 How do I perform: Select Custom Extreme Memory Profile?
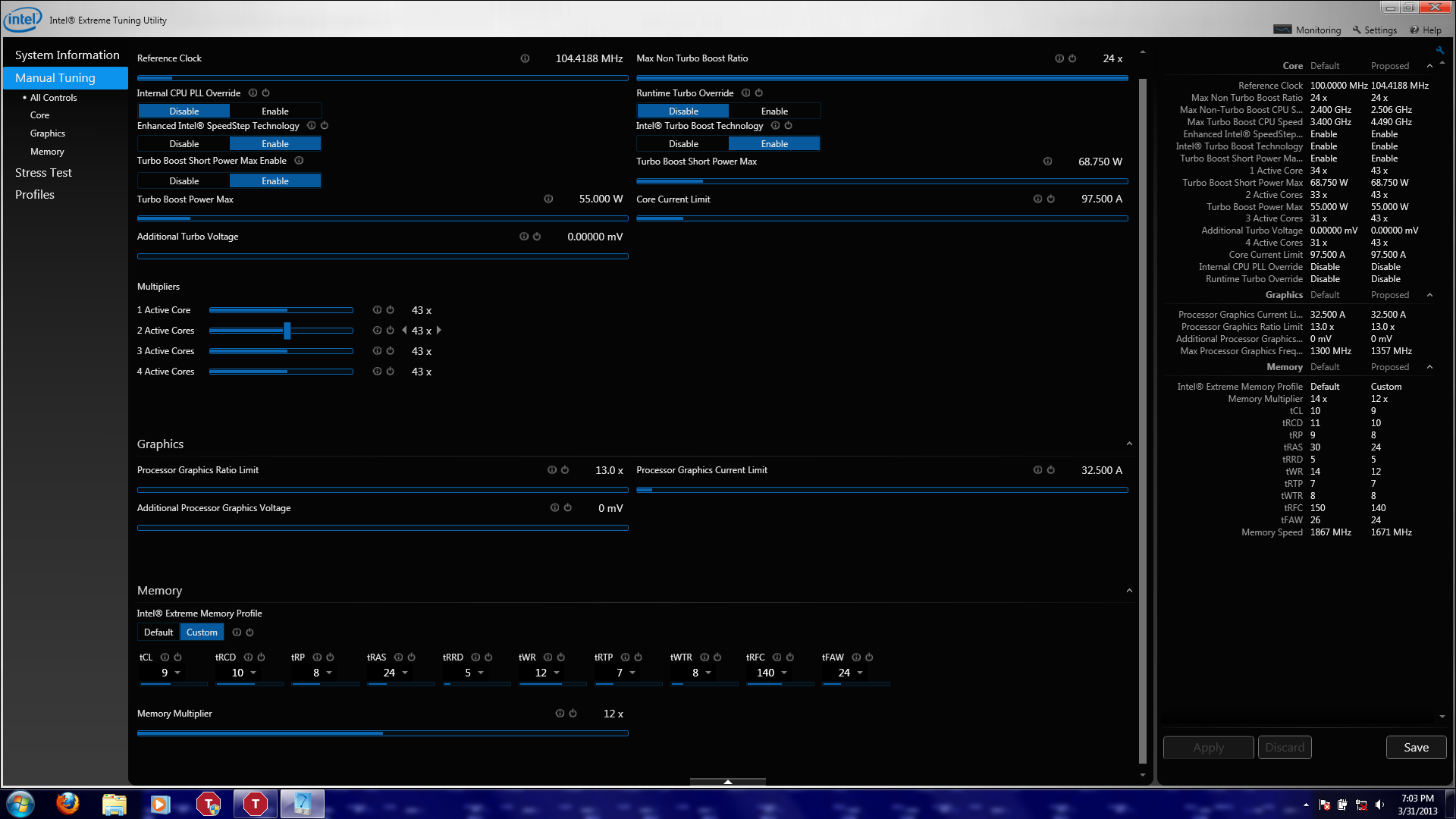pos(202,632)
